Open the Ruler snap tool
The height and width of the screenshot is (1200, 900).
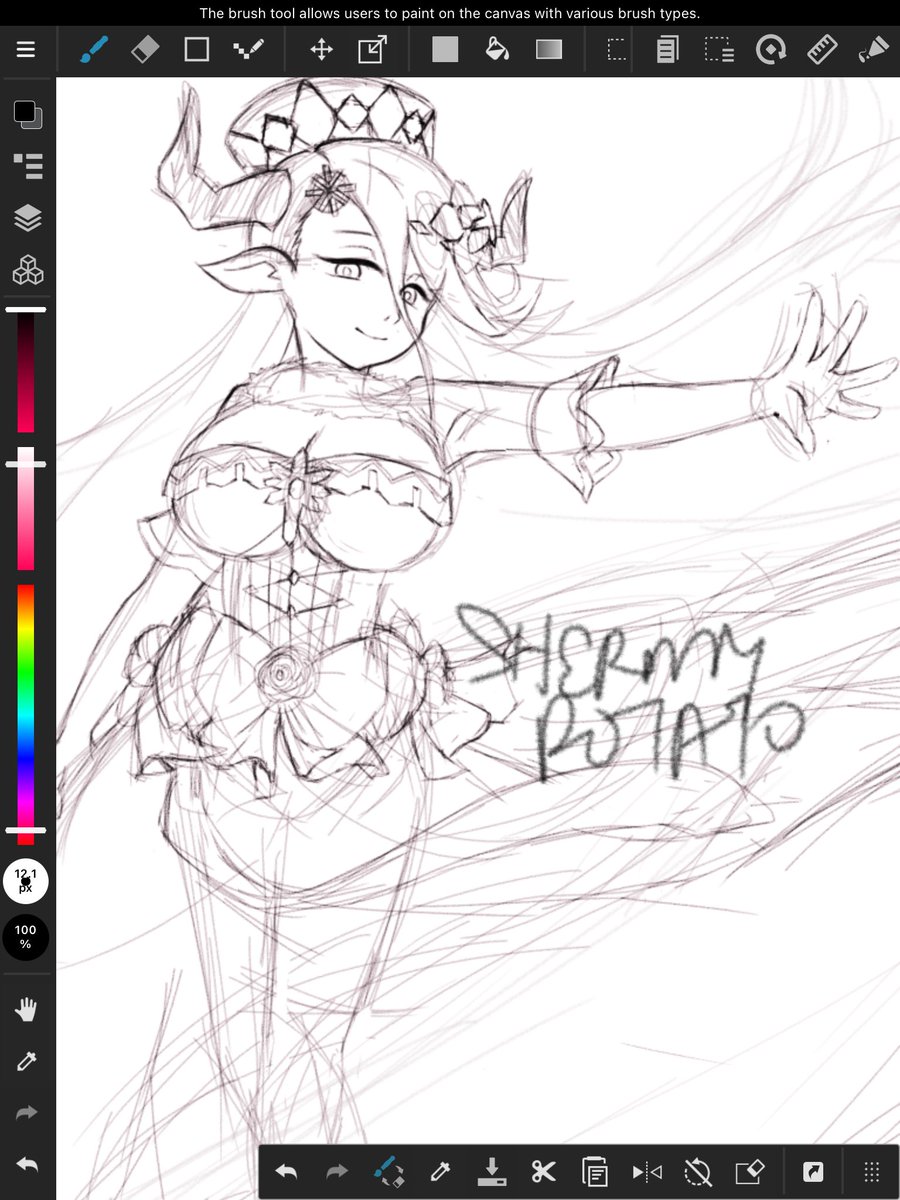(822, 49)
